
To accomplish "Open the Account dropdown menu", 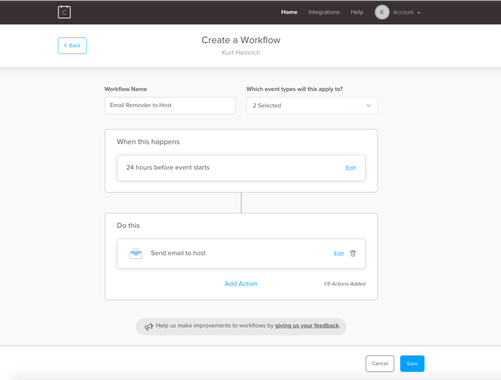I will (406, 12).
